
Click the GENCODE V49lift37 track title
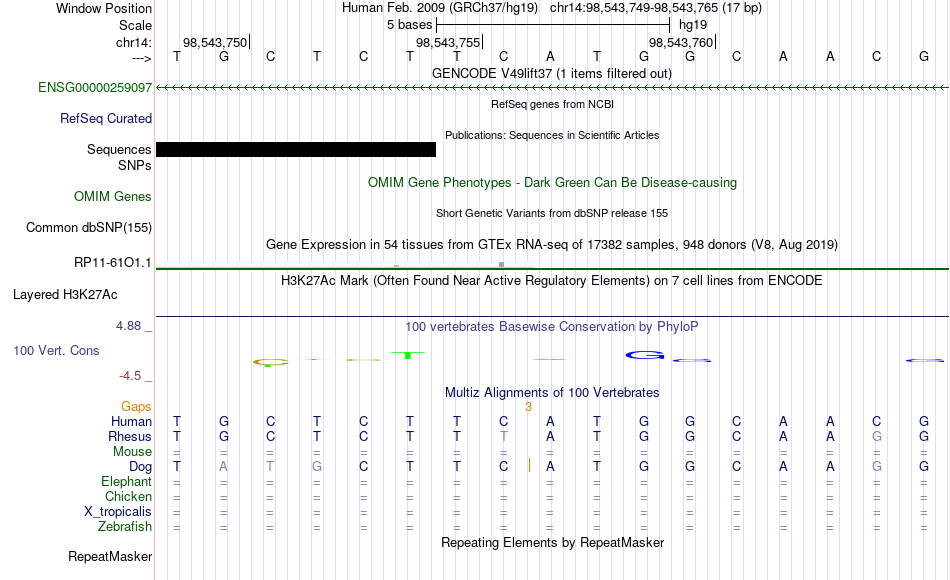coord(552,73)
